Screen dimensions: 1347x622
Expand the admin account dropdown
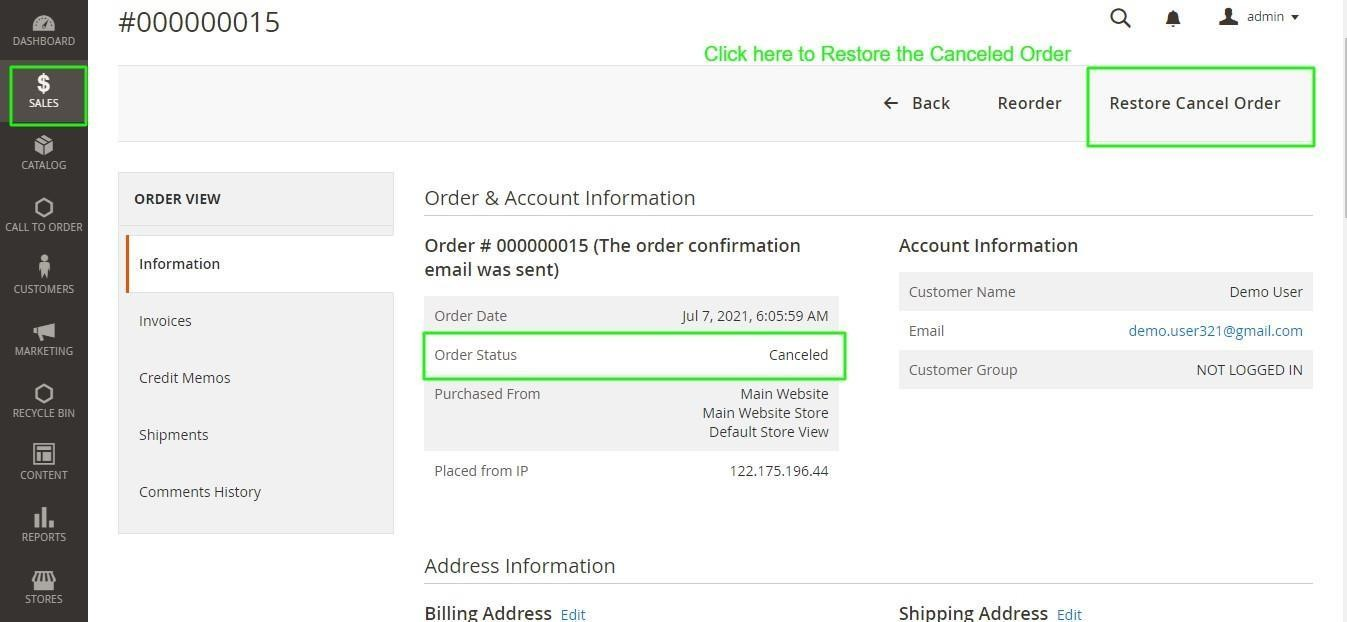click(x=1259, y=17)
